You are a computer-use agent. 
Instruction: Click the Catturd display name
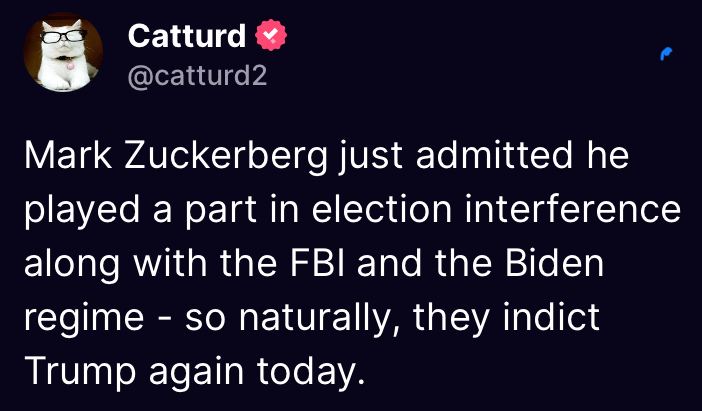click(187, 37)
